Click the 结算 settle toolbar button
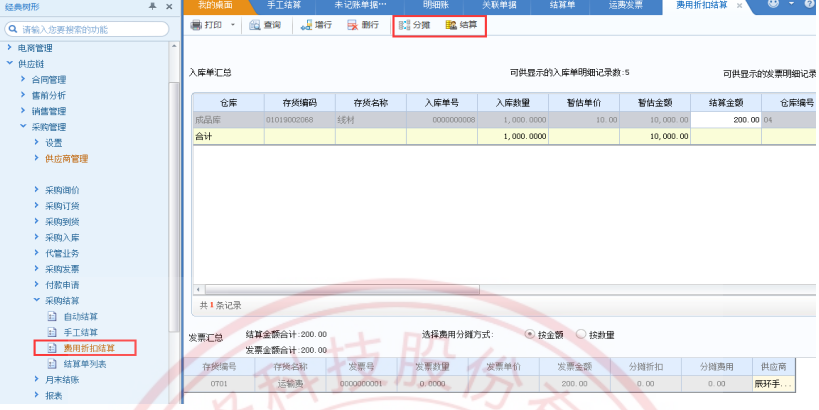 click(462, 25)
